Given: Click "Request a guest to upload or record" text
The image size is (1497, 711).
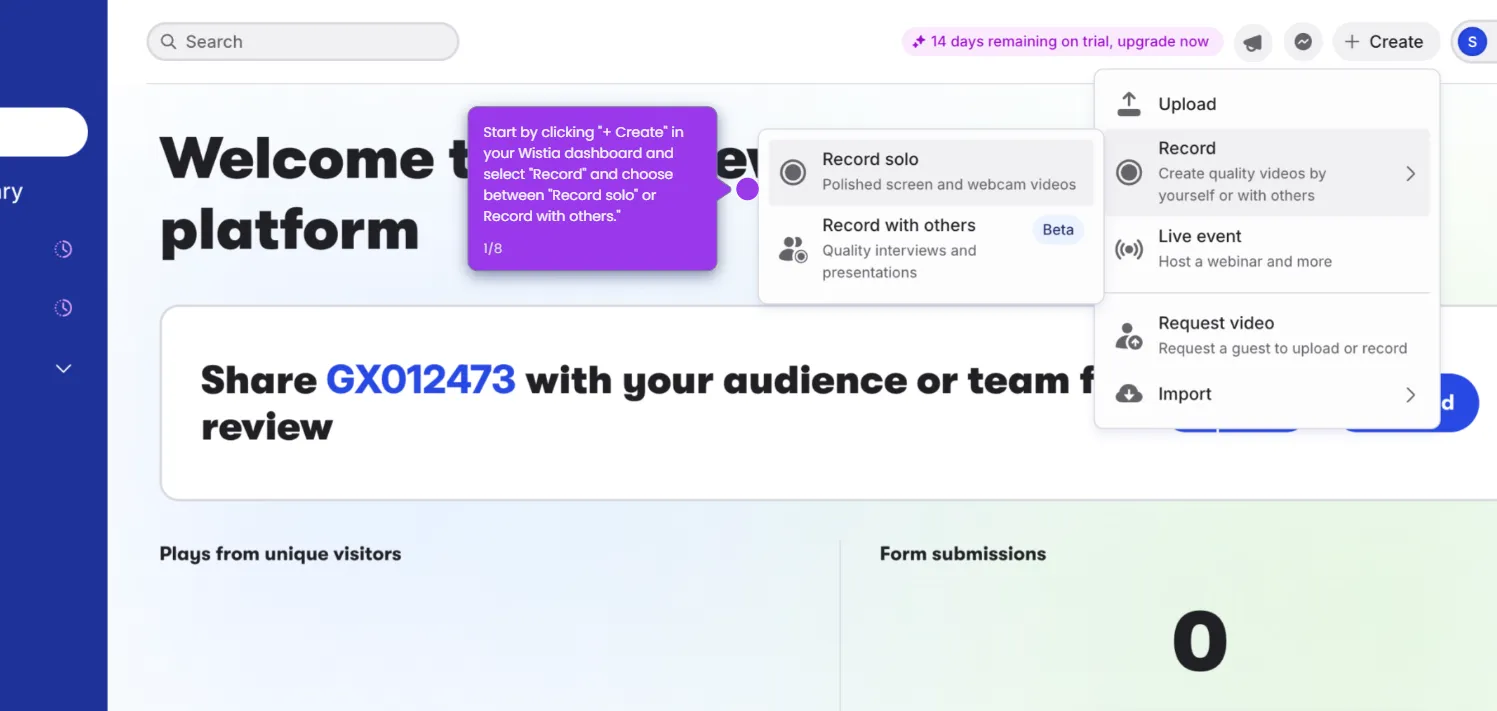Looking at the screenshot, I should pos(1283,349).
